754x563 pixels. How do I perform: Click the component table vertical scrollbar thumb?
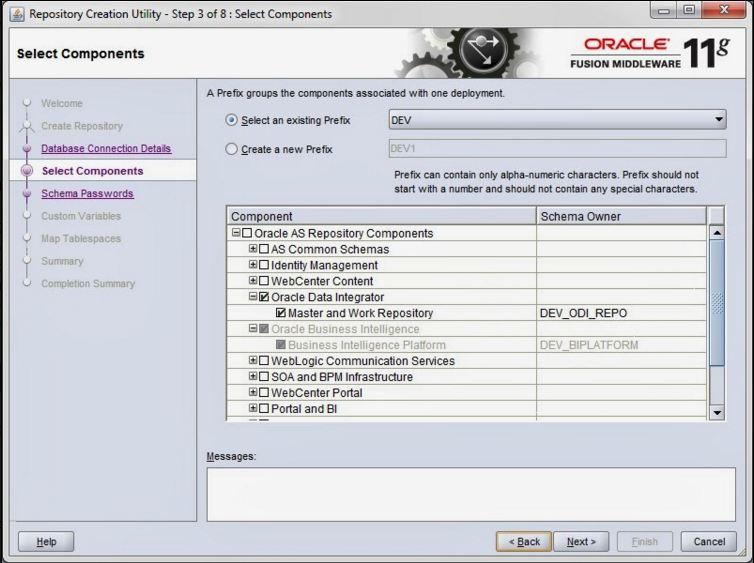pos(716,303)
